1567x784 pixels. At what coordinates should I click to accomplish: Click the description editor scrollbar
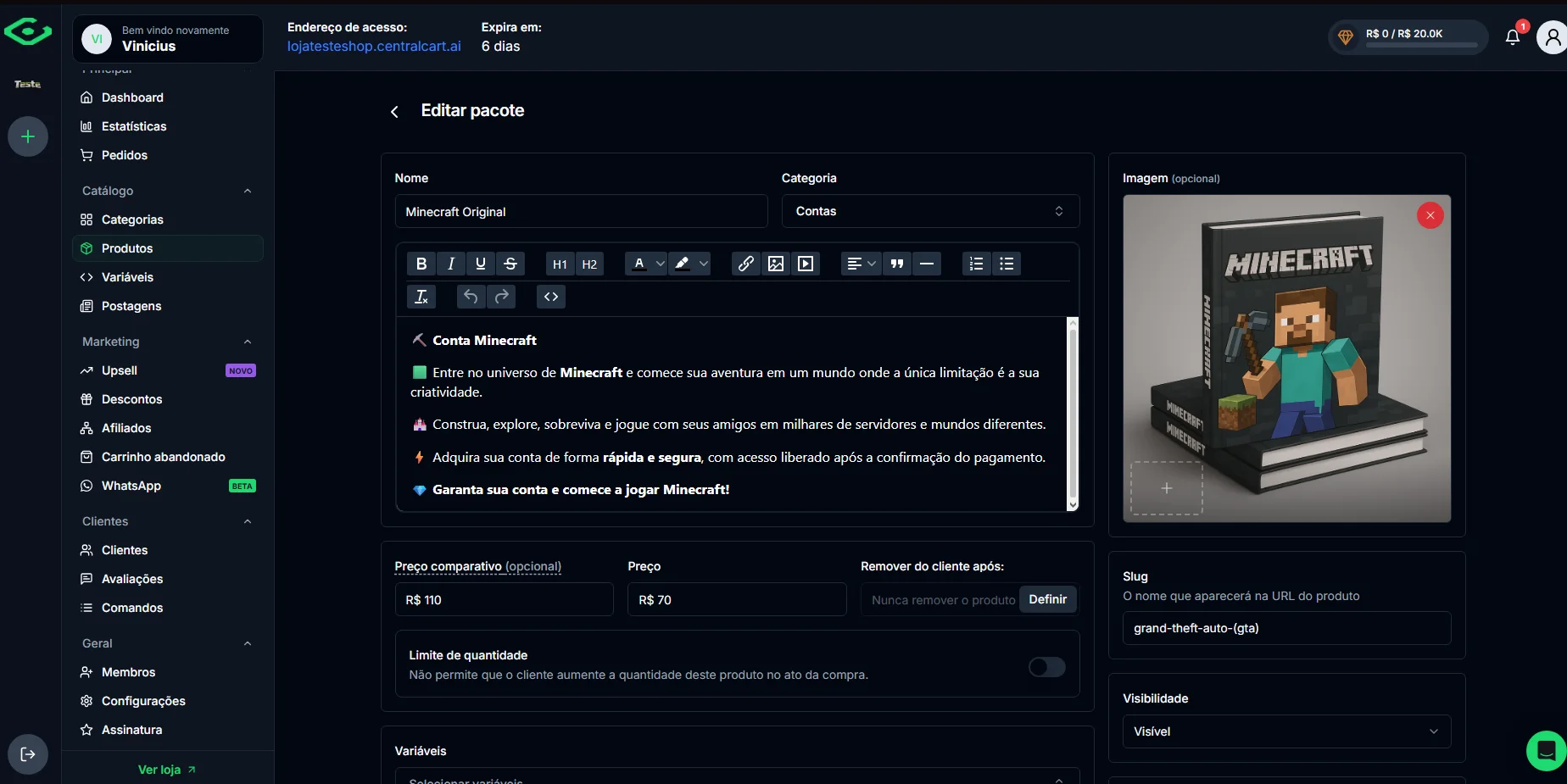[1073, 414]
